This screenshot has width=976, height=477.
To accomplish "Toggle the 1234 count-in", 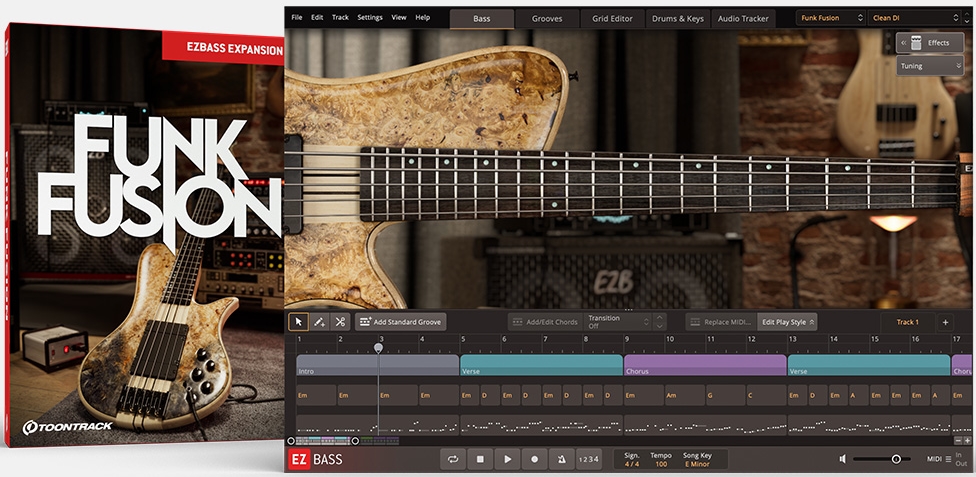I will [x=588, y=460].
